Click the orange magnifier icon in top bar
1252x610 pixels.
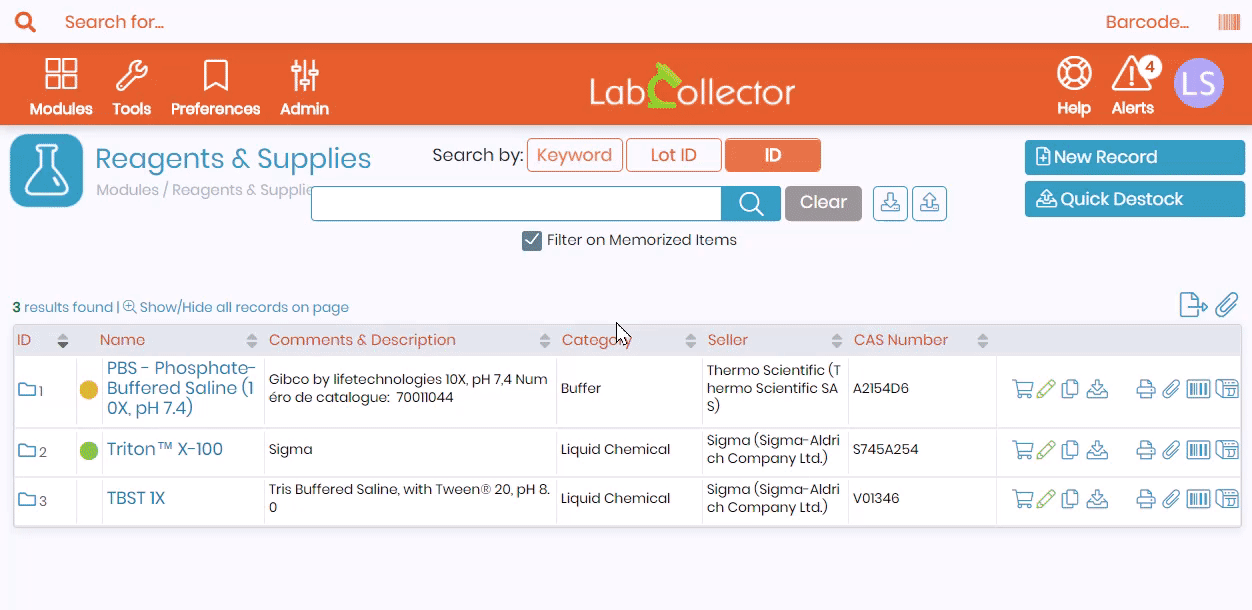pos(25,22)
